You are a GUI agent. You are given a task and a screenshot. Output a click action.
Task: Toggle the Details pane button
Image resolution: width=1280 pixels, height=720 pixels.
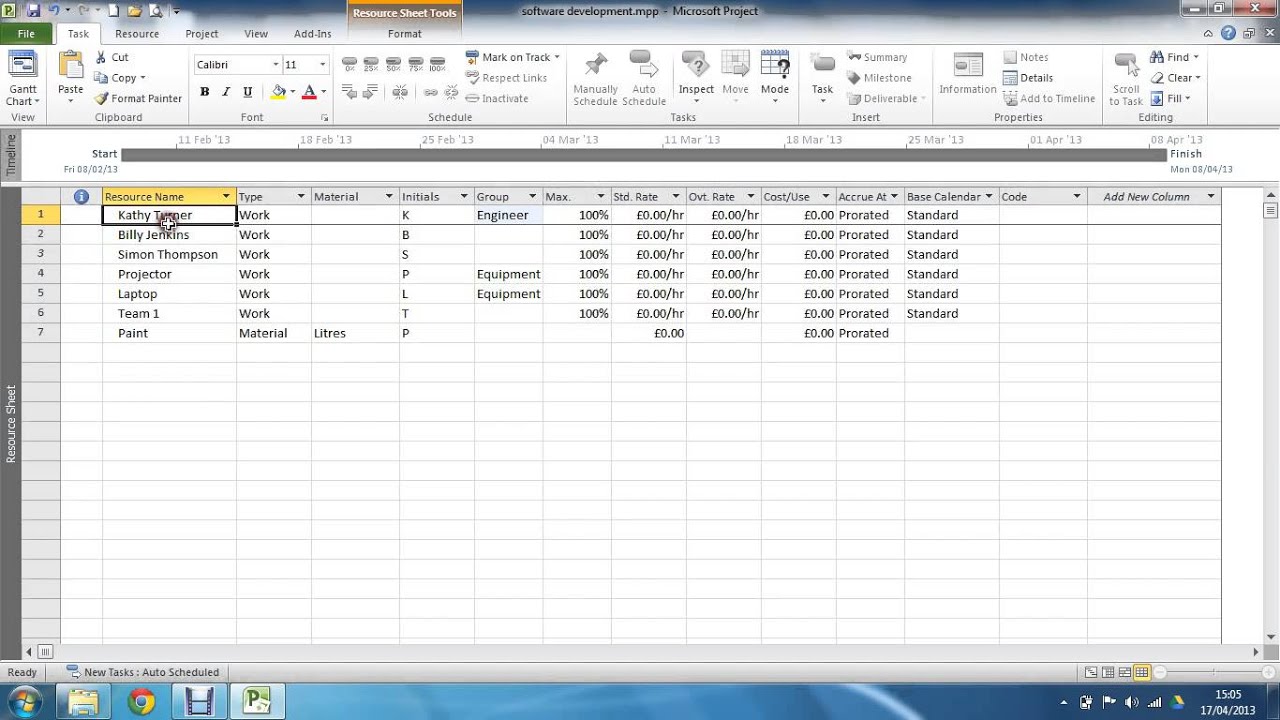pos(1028,78)
